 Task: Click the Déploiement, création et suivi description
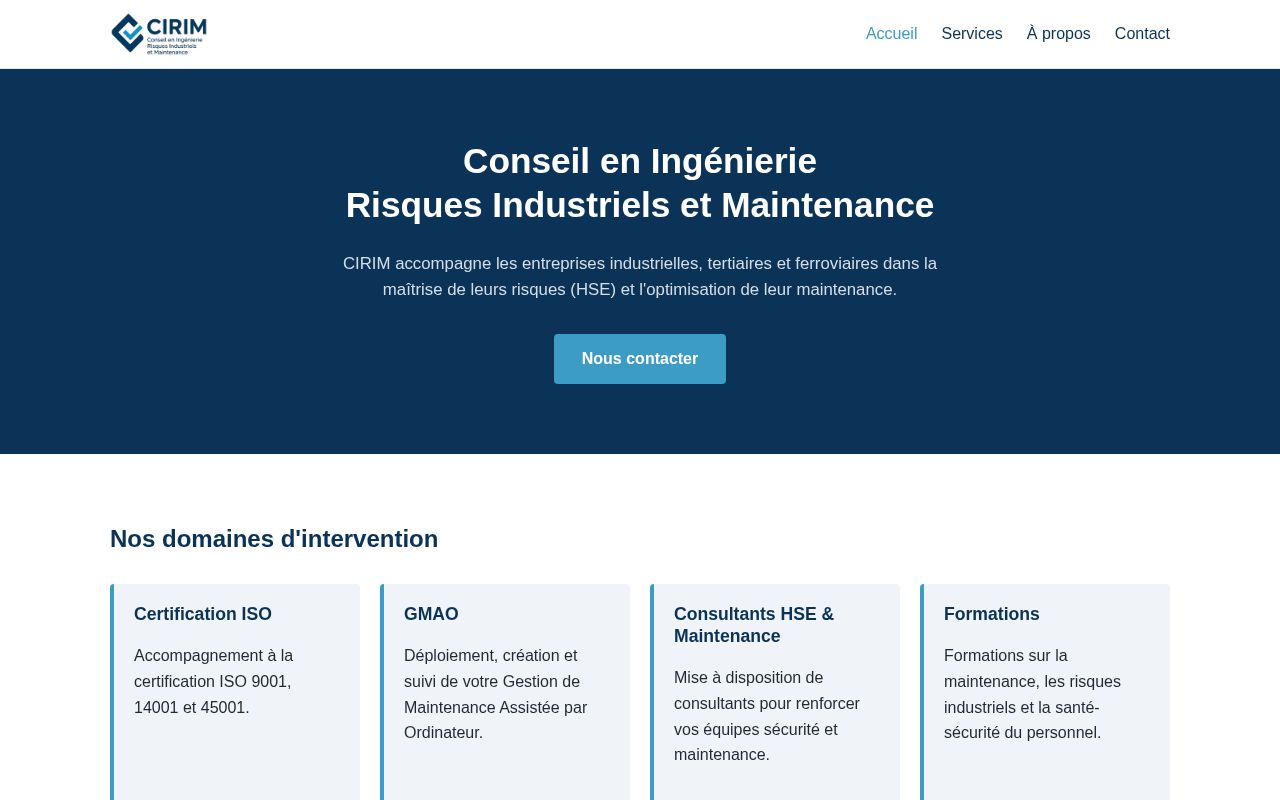point(495,694)
